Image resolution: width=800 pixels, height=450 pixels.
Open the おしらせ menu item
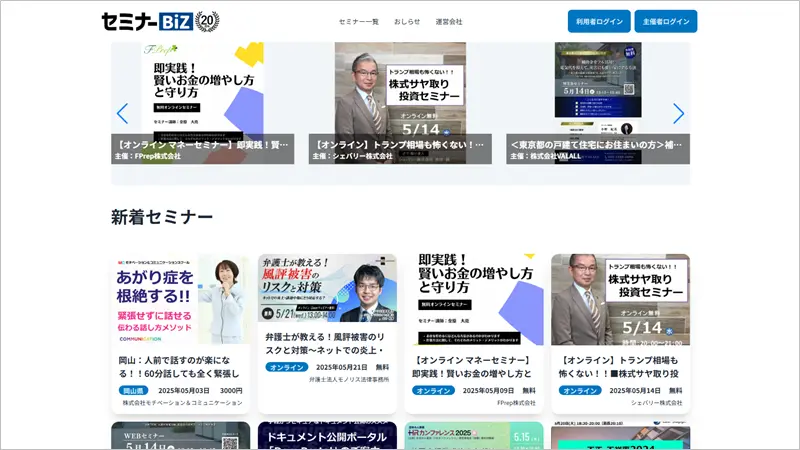pos(407,22)
